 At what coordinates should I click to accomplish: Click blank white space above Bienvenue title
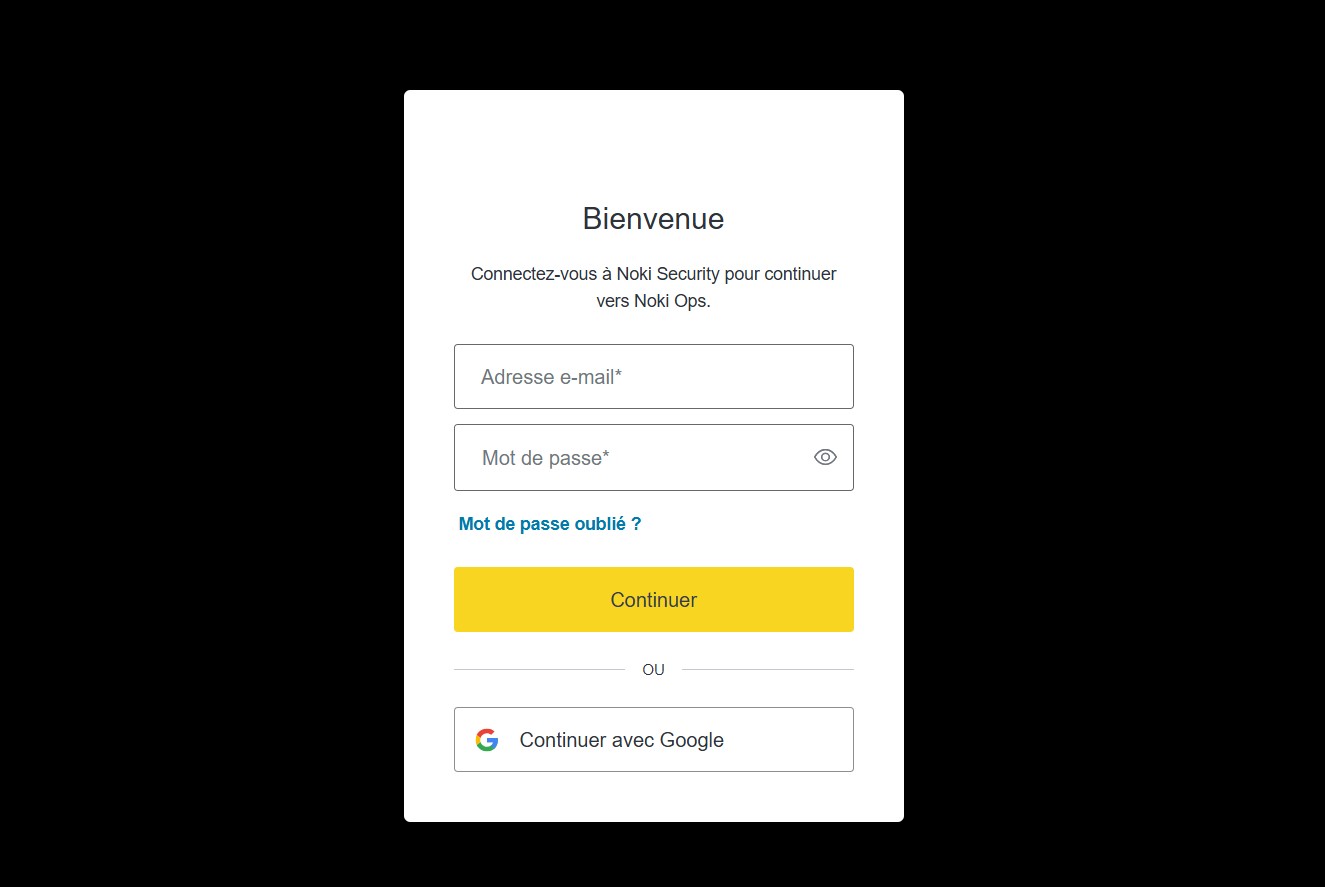click(x=654, y=145)
